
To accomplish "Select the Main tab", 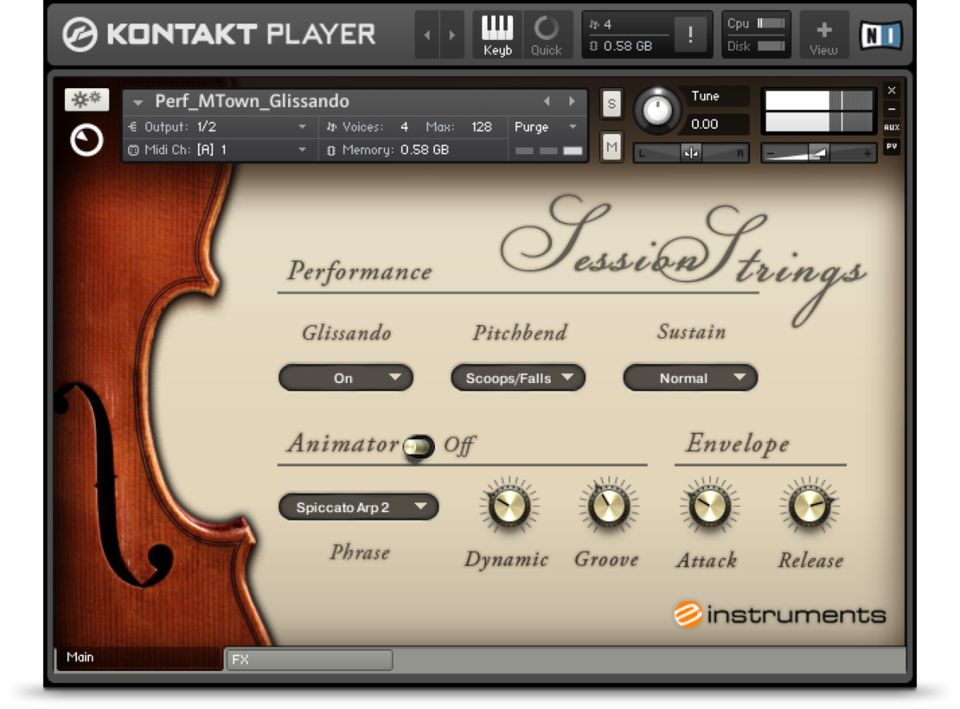I will [138, 658].
